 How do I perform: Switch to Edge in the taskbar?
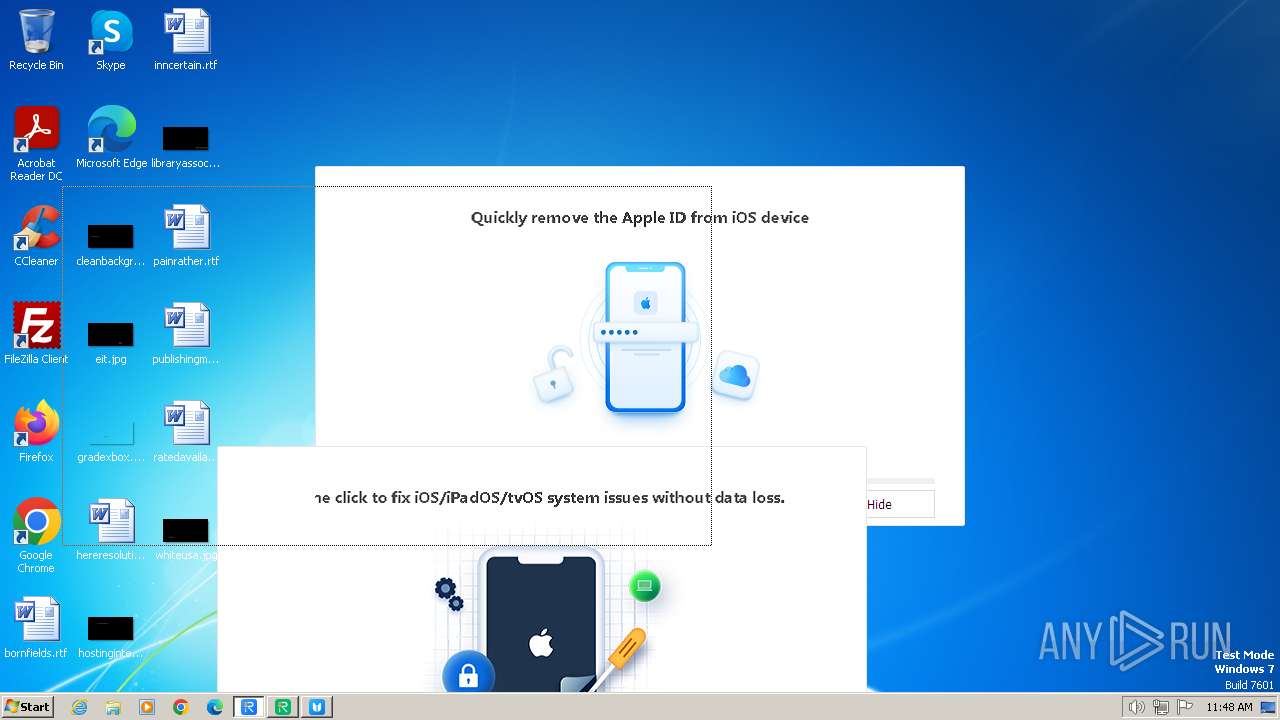click(x=215, y=707)
